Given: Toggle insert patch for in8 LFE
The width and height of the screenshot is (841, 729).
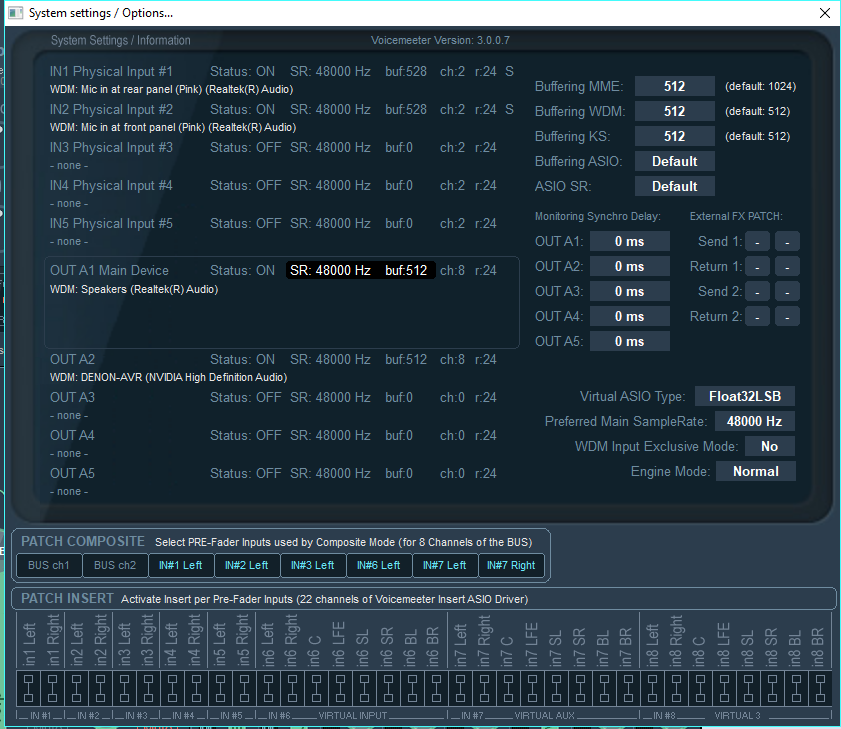Looking at the screenshot, I should [724, 688].
